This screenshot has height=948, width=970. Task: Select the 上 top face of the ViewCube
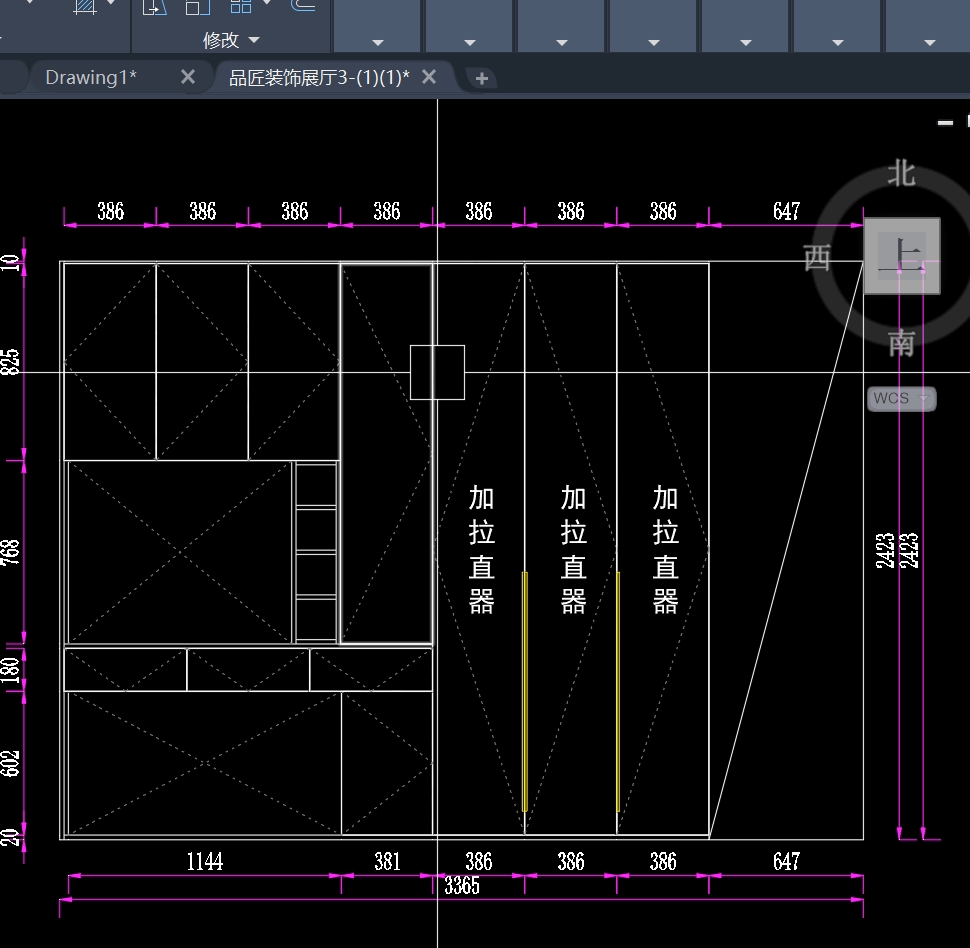(901, 256)
